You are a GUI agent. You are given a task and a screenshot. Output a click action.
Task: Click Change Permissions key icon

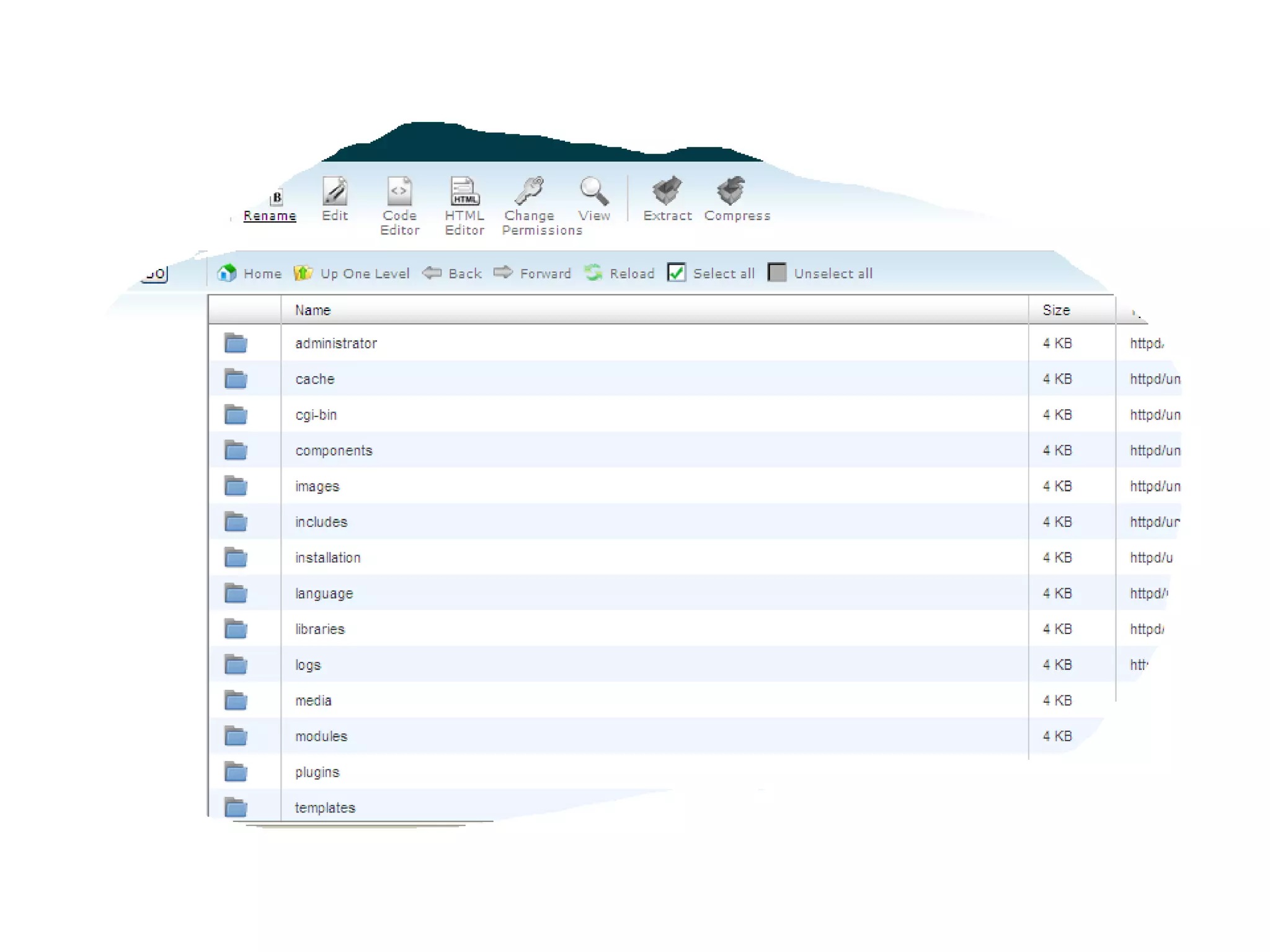pyautogui.click(x=530, y=192)
